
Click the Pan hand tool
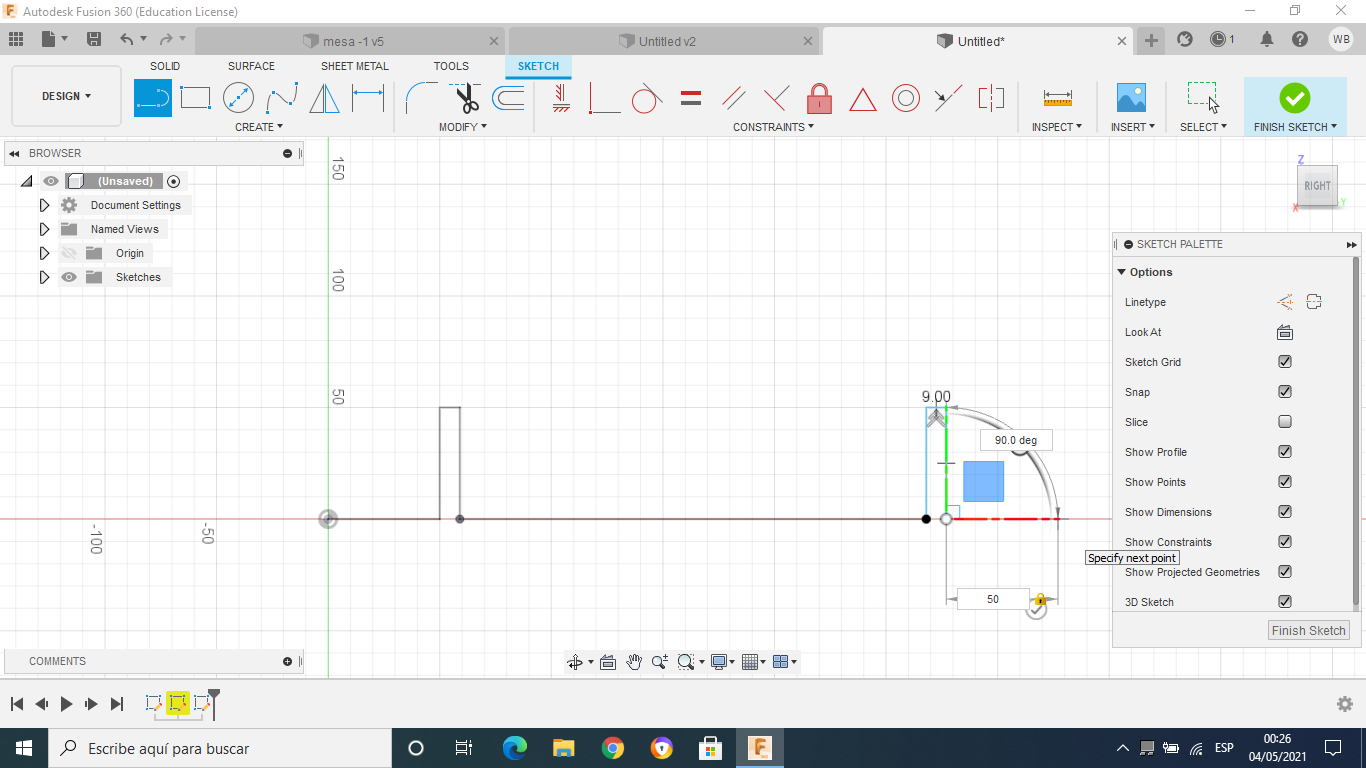[634, 661]
